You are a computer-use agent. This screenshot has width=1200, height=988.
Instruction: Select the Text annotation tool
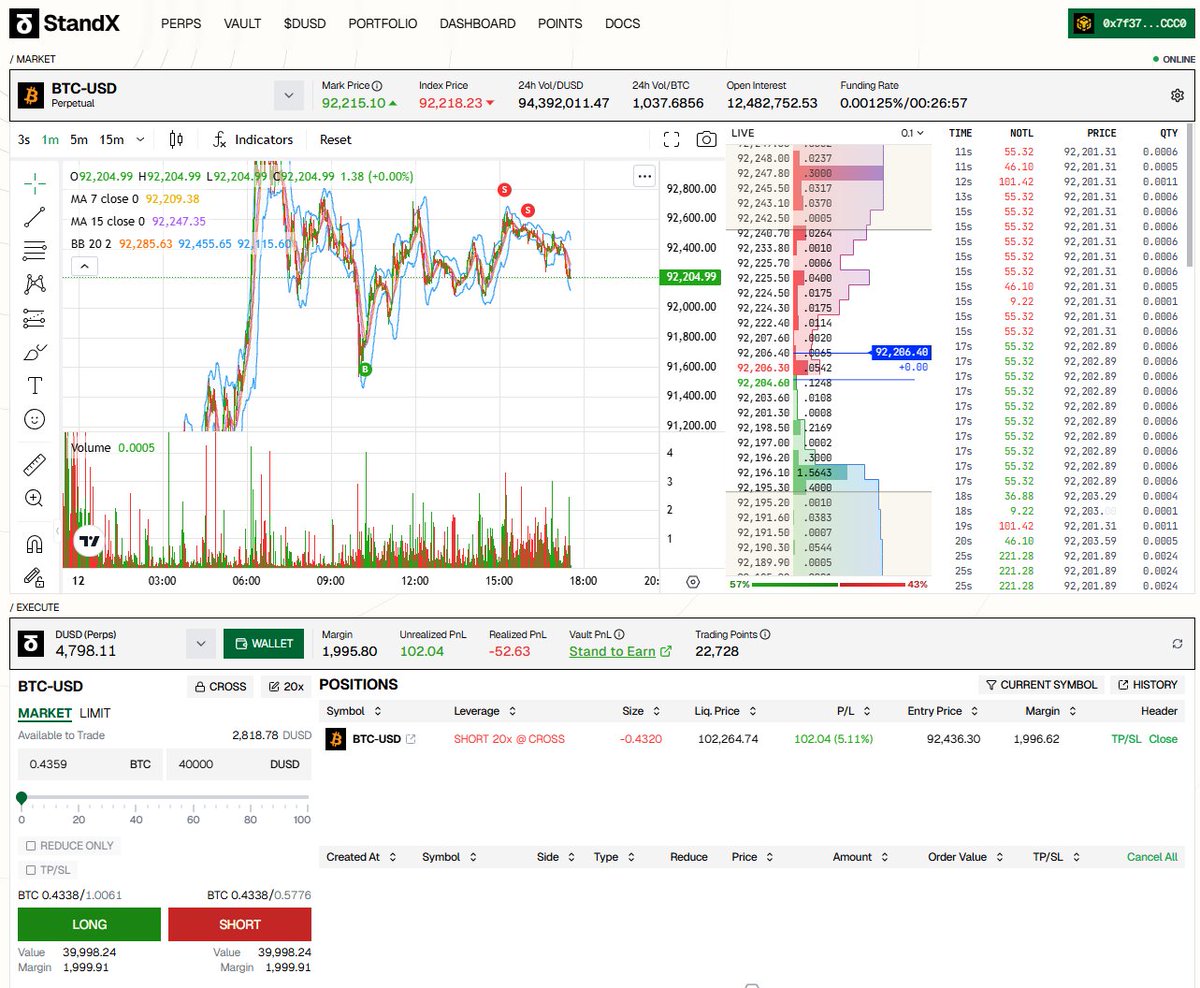point(34,386)
